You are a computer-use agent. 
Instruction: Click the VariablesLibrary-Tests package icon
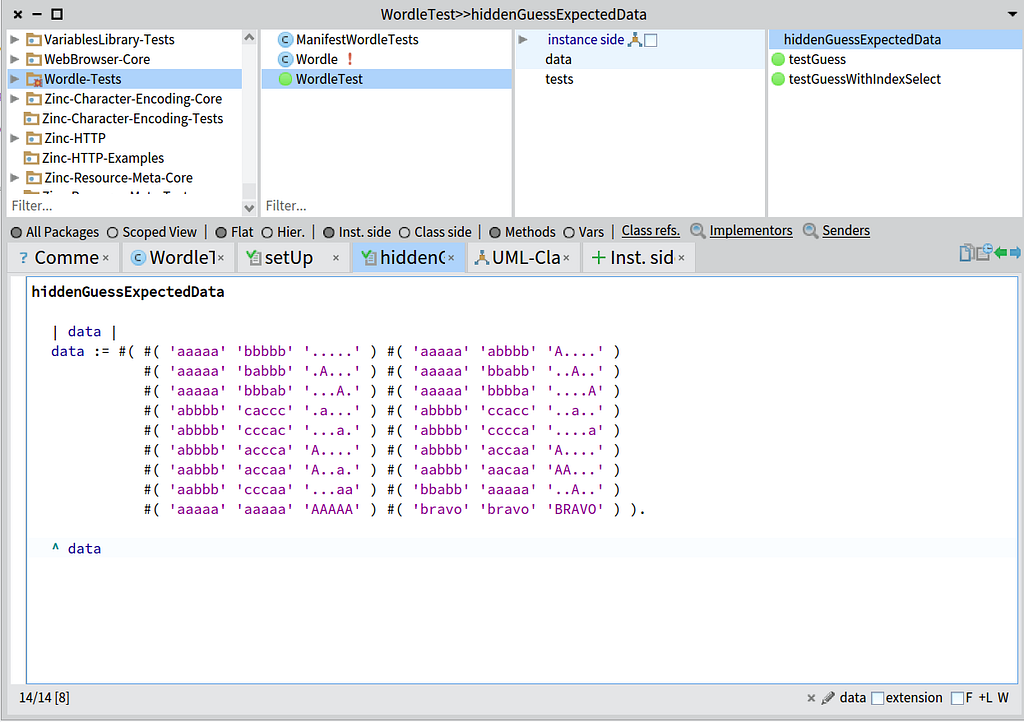pos(34,40)
